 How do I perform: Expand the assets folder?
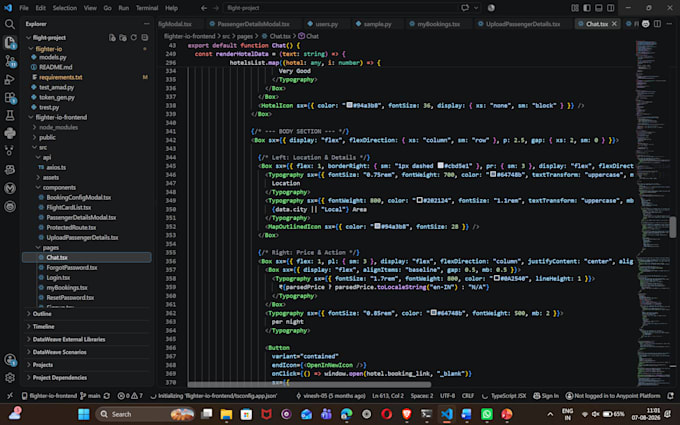(38, 177)
